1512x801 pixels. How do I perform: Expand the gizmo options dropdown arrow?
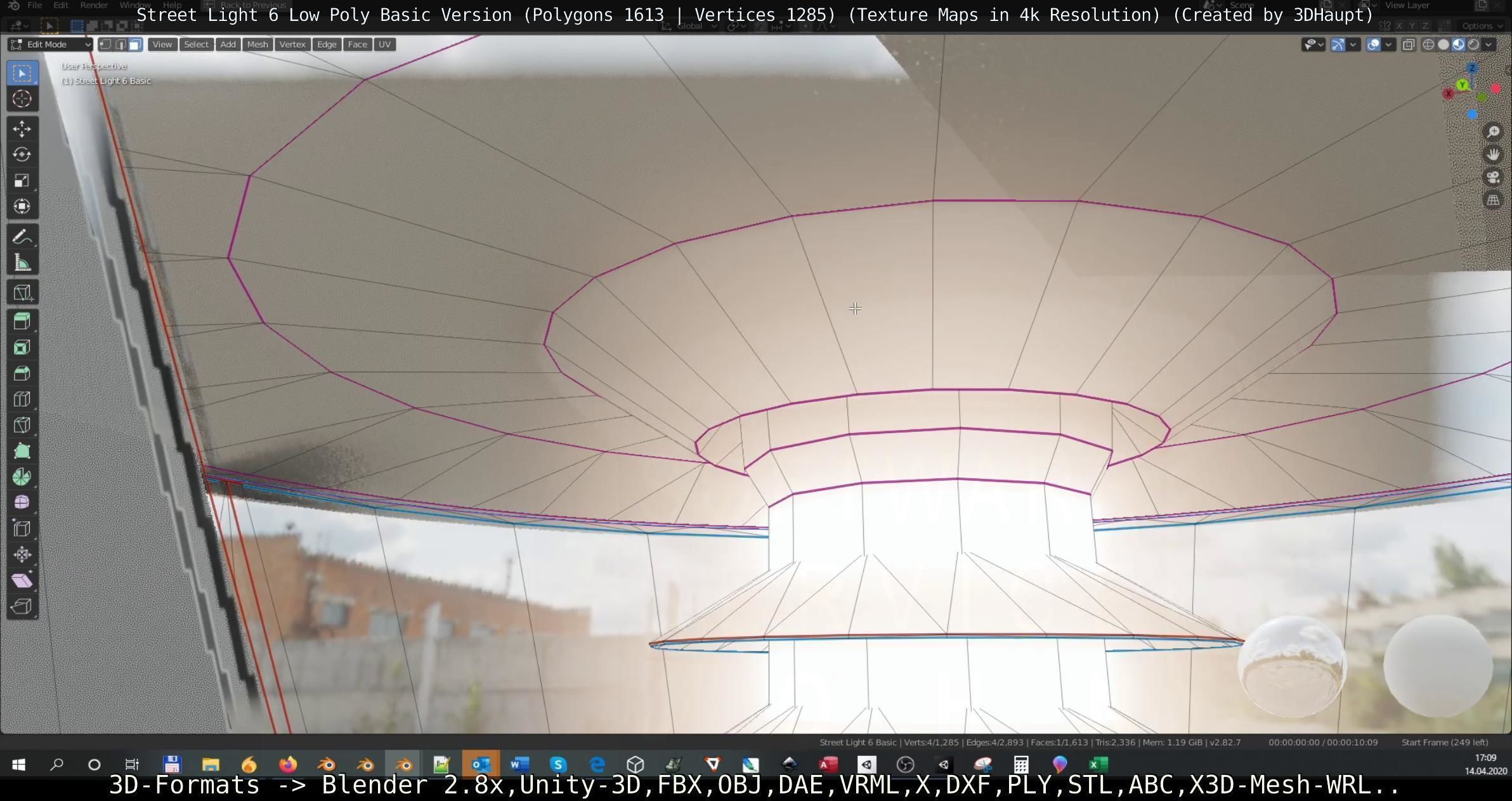1353,44
